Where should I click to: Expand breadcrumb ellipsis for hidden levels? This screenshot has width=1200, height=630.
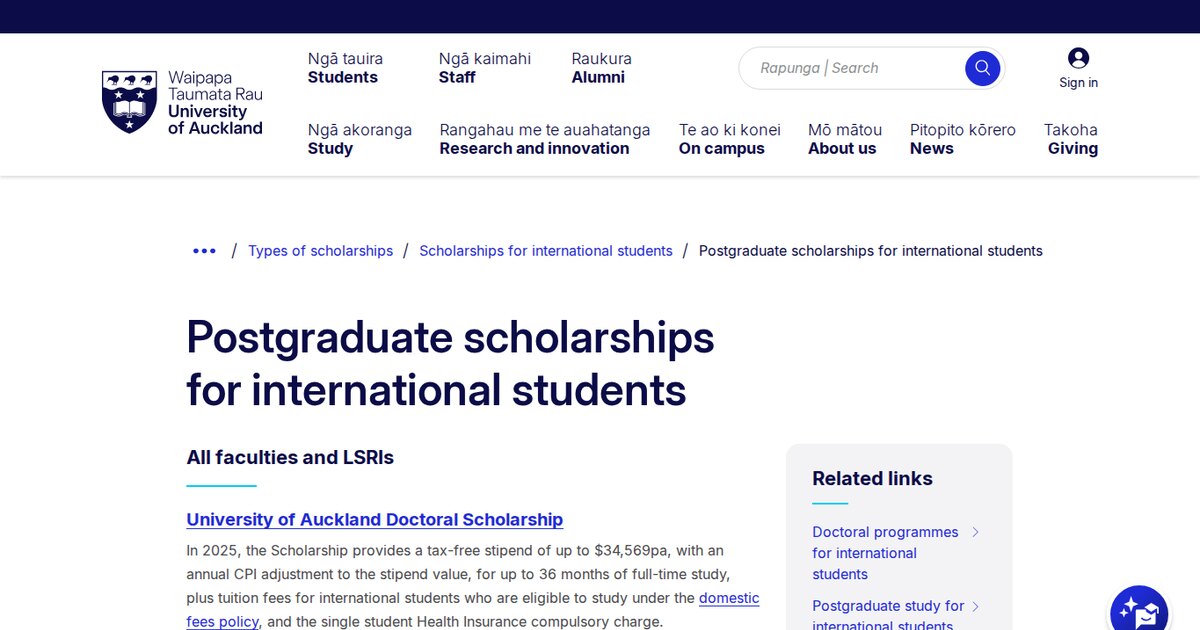(x=204, y=251)
